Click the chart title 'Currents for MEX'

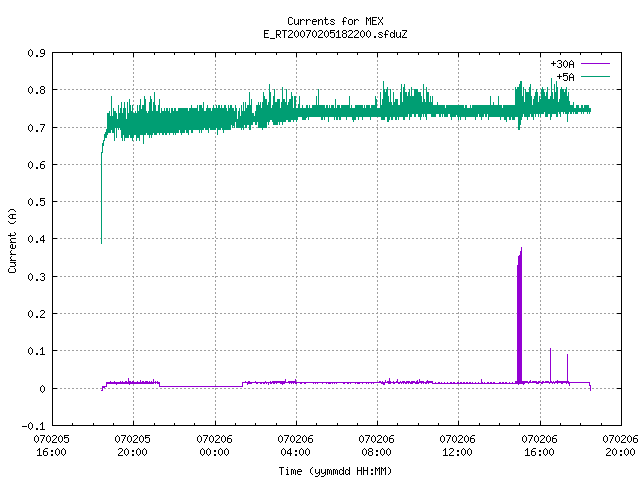(335, 21)
